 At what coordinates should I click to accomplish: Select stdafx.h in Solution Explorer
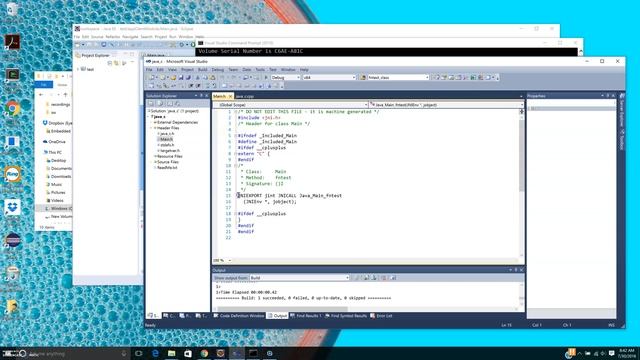click(167, 145)
